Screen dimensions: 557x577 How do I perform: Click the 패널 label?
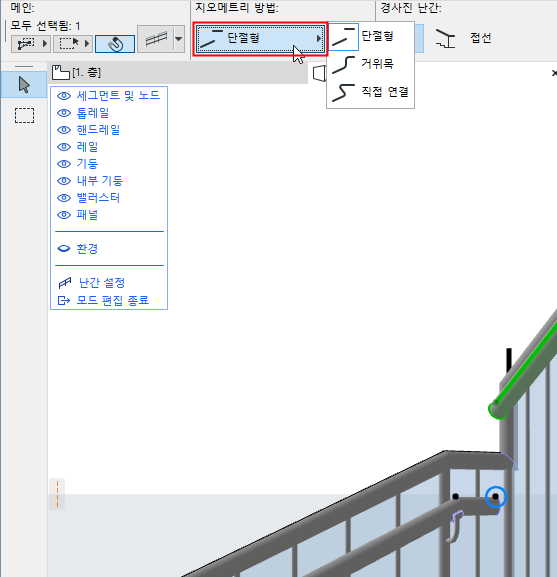87,215
